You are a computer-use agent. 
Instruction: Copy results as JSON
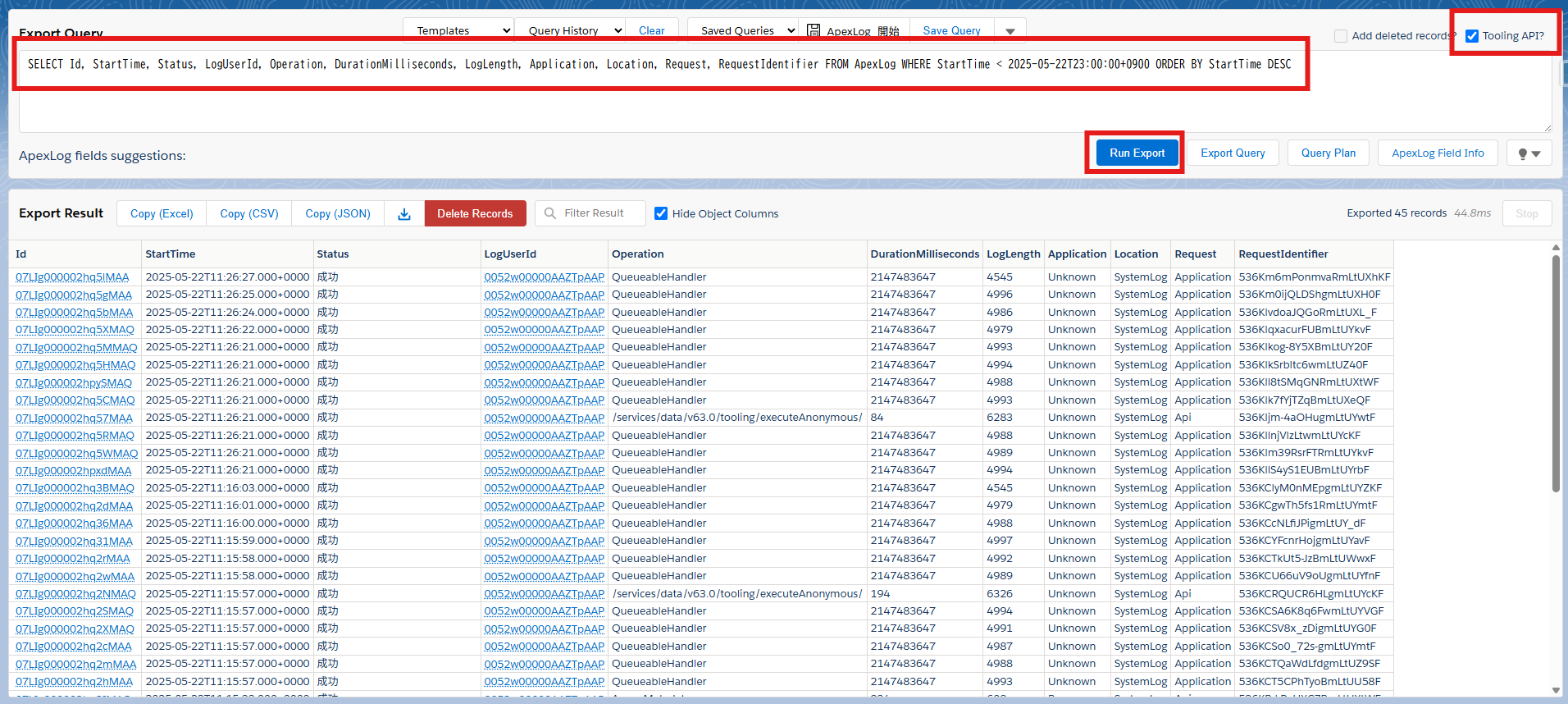point(338,213)
